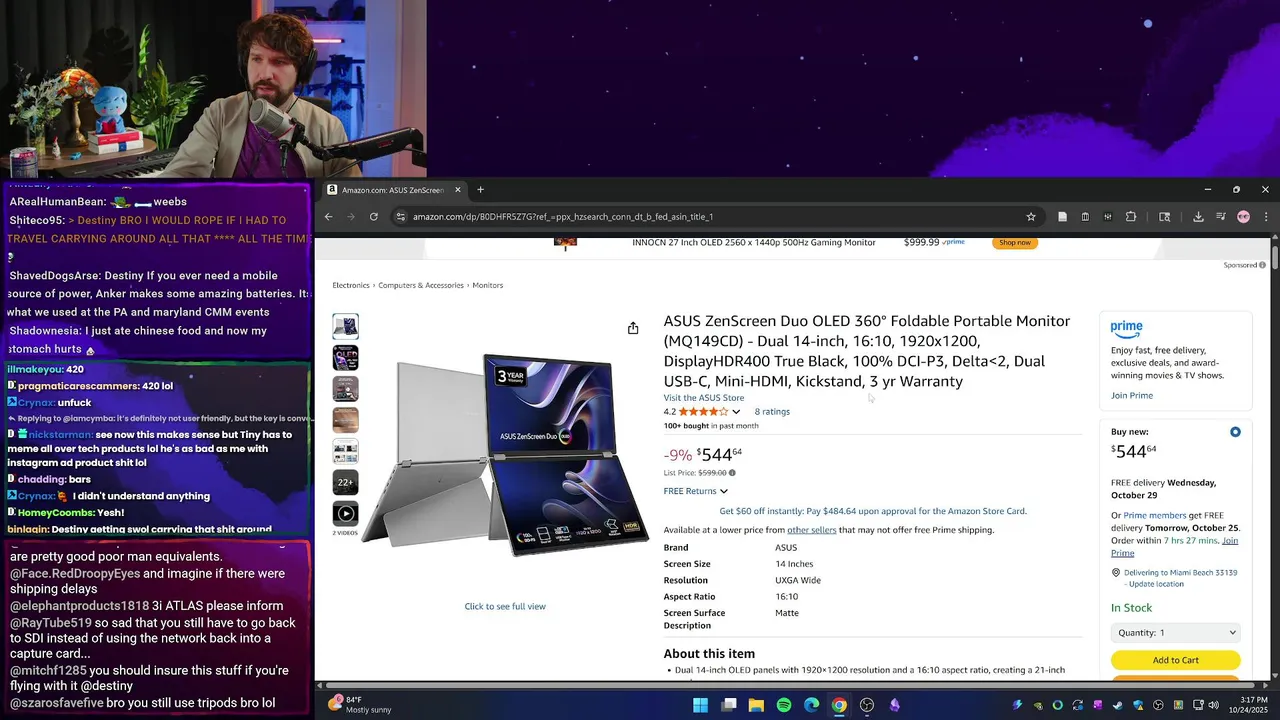Image resolution: width=1280 pixels, height=720 pixels.
Task: Click the Amazon Store Card offer link
Action: point(873,511)
